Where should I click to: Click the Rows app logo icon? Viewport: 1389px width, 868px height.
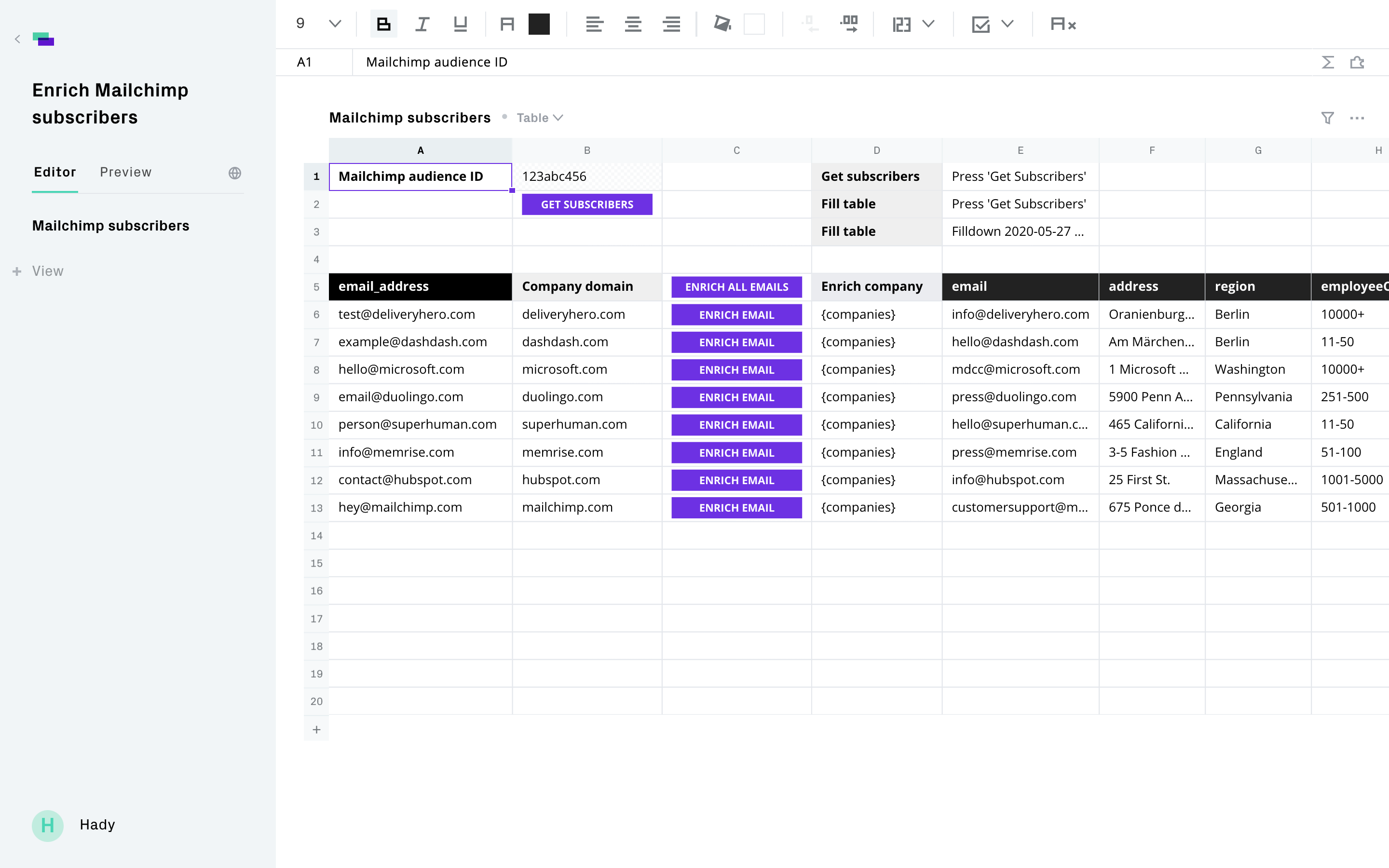pos(43,39)
